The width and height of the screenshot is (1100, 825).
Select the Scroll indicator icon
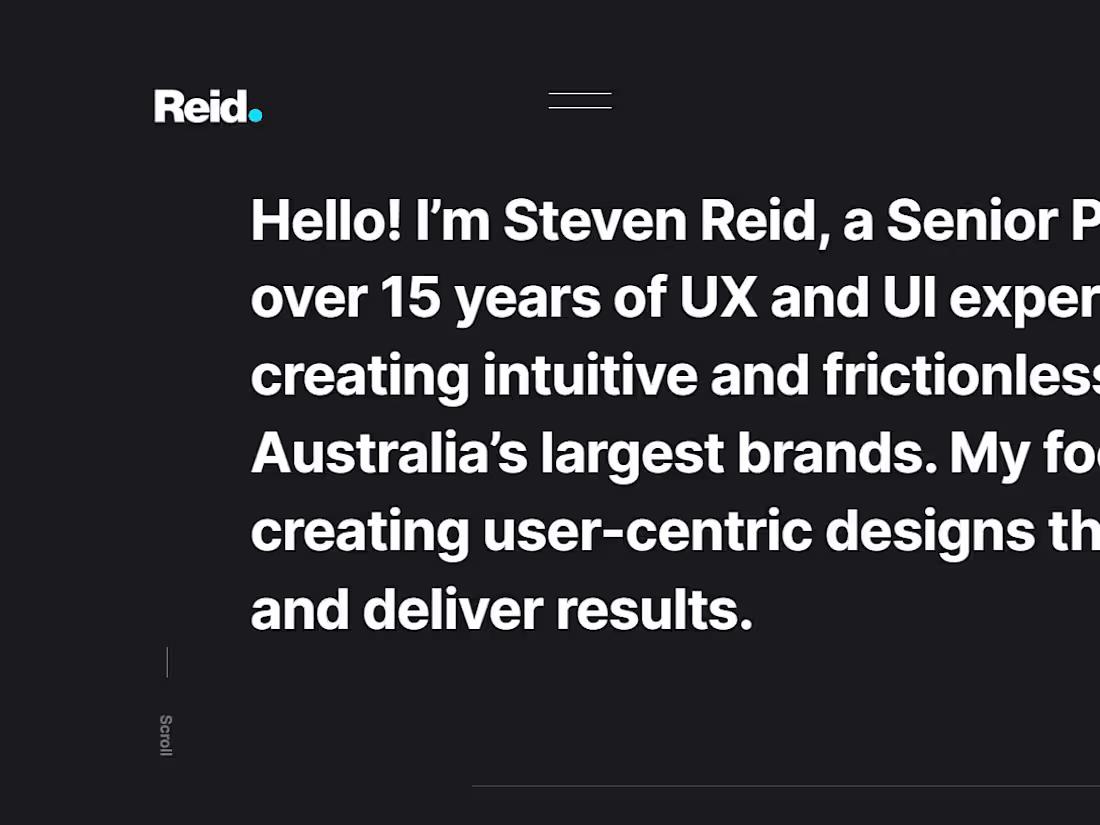(166, 734)
